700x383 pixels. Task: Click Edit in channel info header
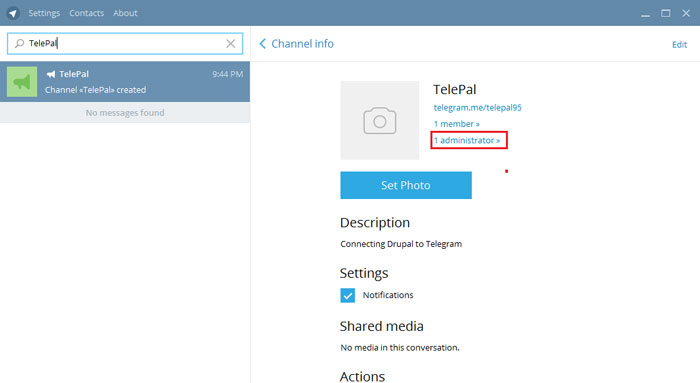click(679, 45)
